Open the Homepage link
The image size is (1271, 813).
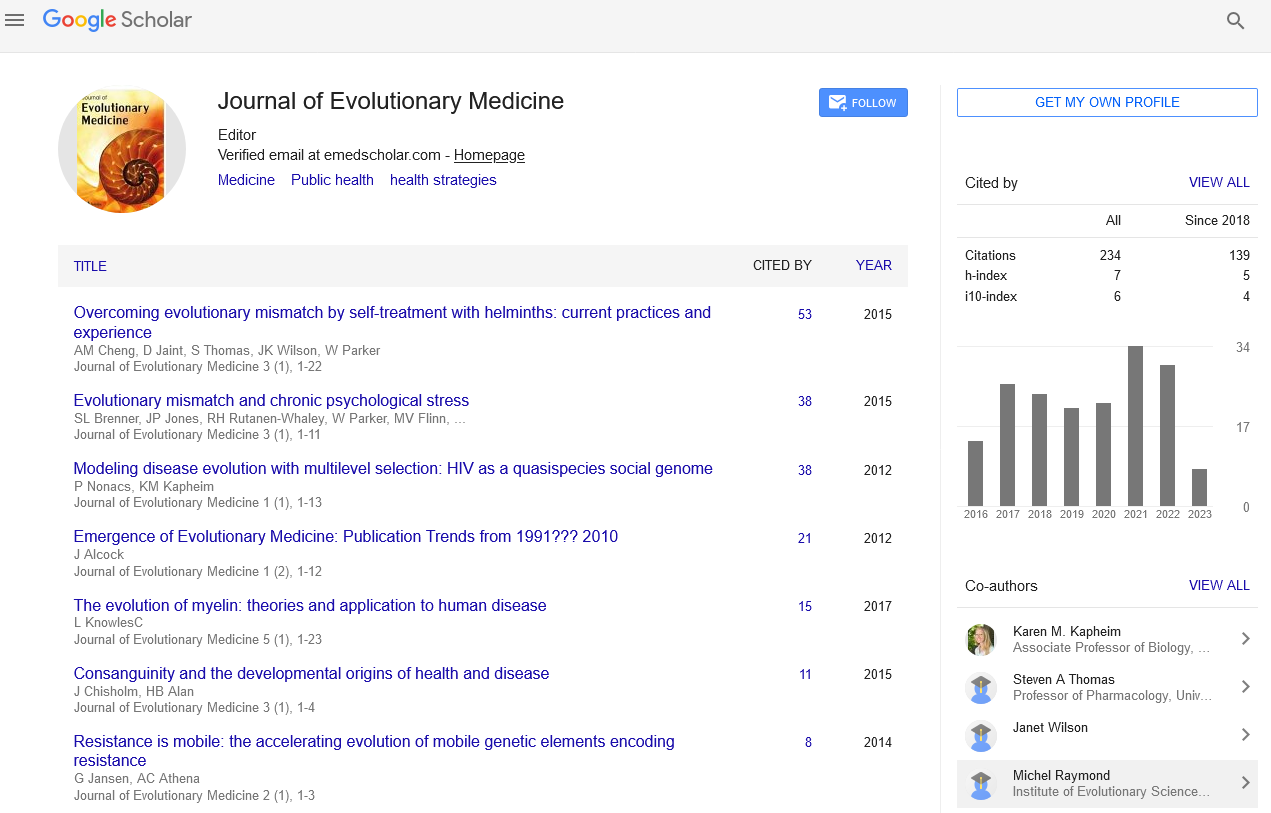[489, 155]
